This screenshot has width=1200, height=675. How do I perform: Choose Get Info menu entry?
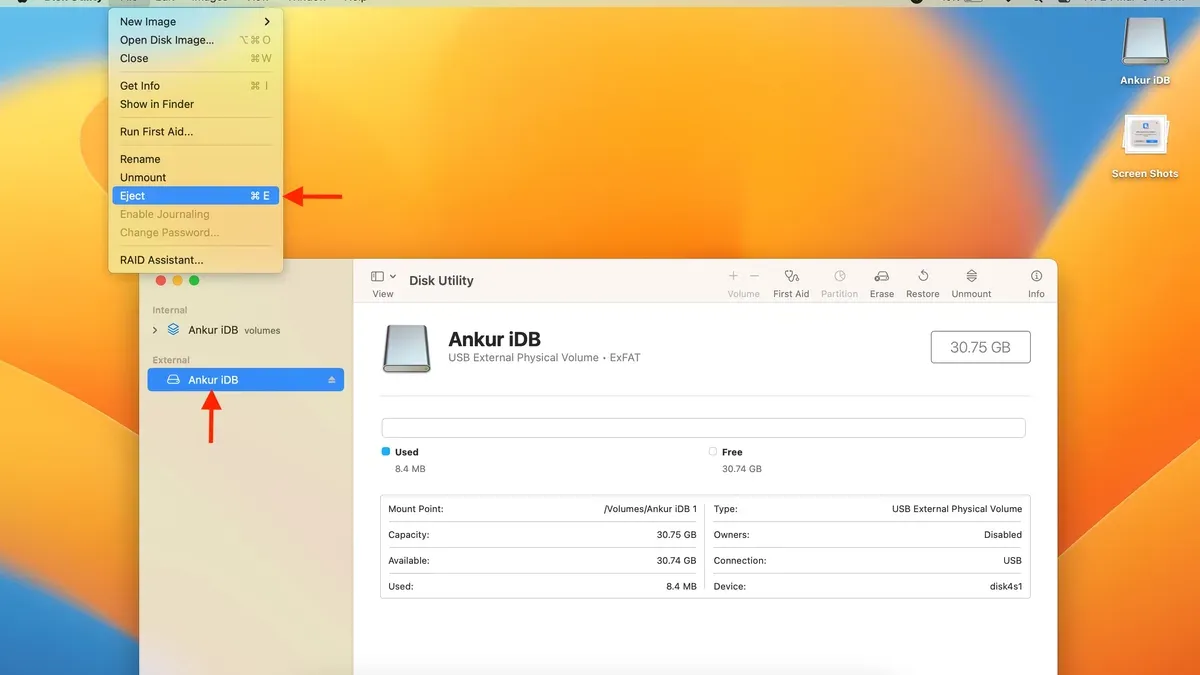[196, 86]
